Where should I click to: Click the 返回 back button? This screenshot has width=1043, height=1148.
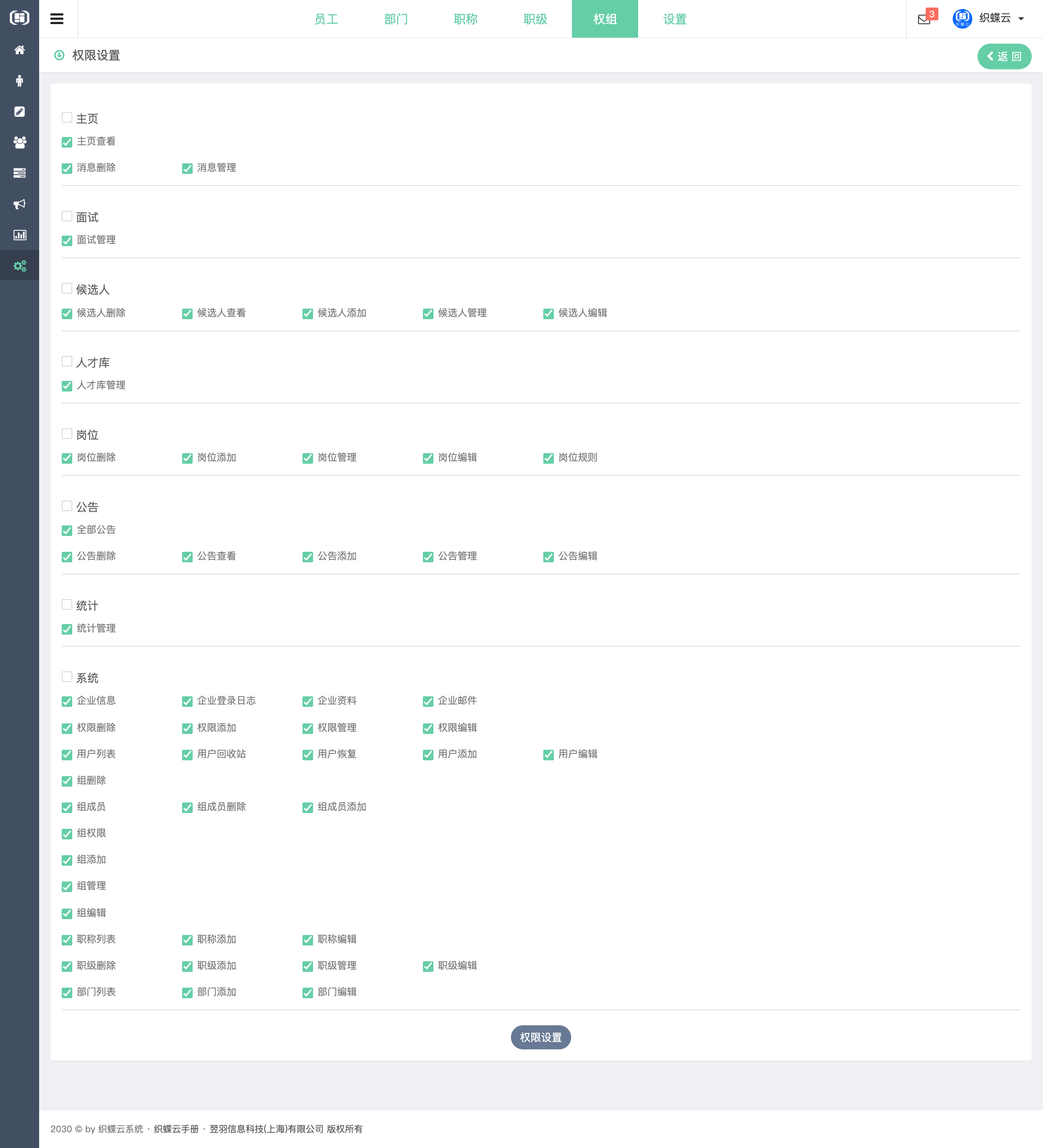[1004, 56]
